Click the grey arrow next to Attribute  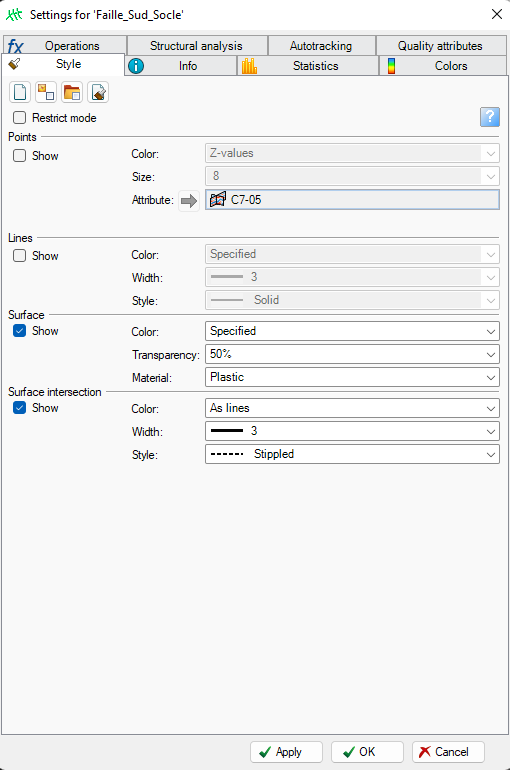pos(189,200)
